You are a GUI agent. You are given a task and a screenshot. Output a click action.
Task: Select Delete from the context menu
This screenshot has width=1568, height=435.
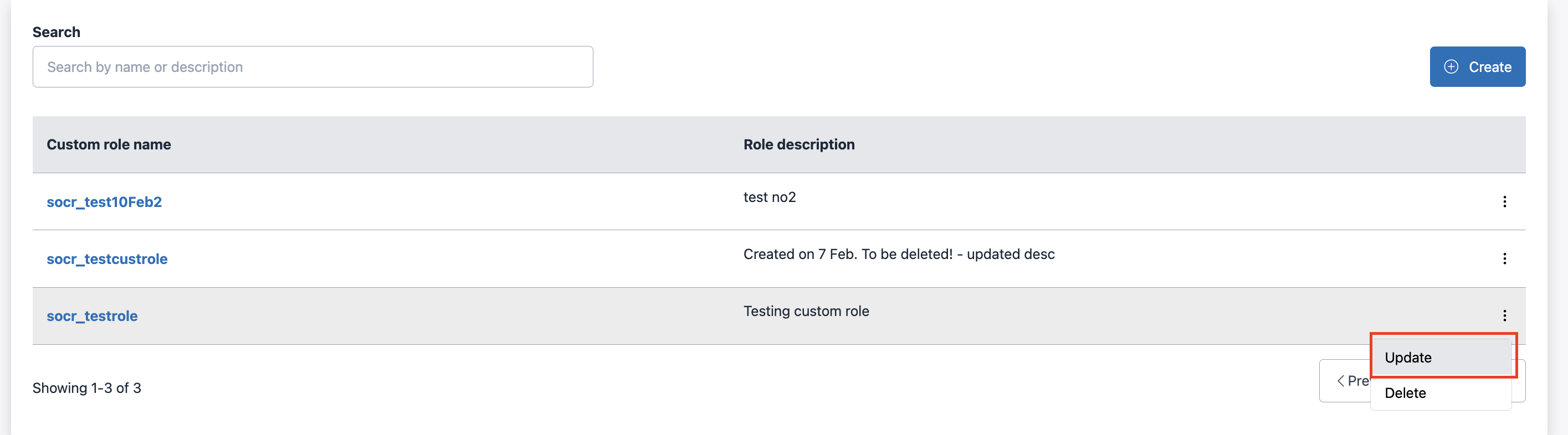coord(1405,392)
